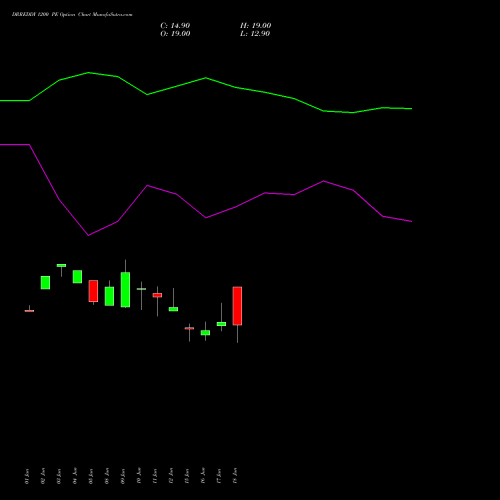Viewport: 500px width, 500px height.
Task: Select the large red candlestick for 18 Jun
Action: coord(237,306)
